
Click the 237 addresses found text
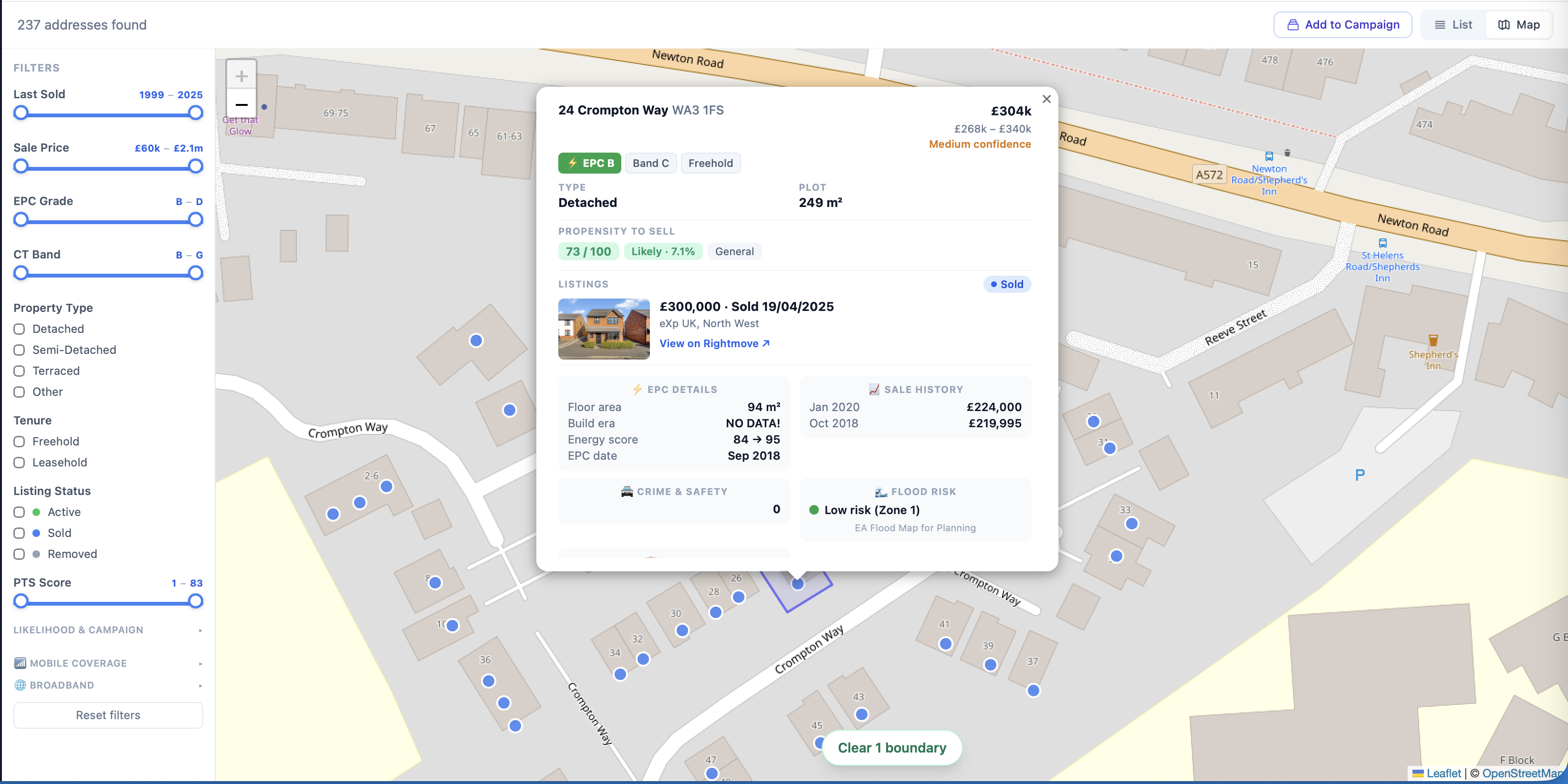(x=82, y=25)
